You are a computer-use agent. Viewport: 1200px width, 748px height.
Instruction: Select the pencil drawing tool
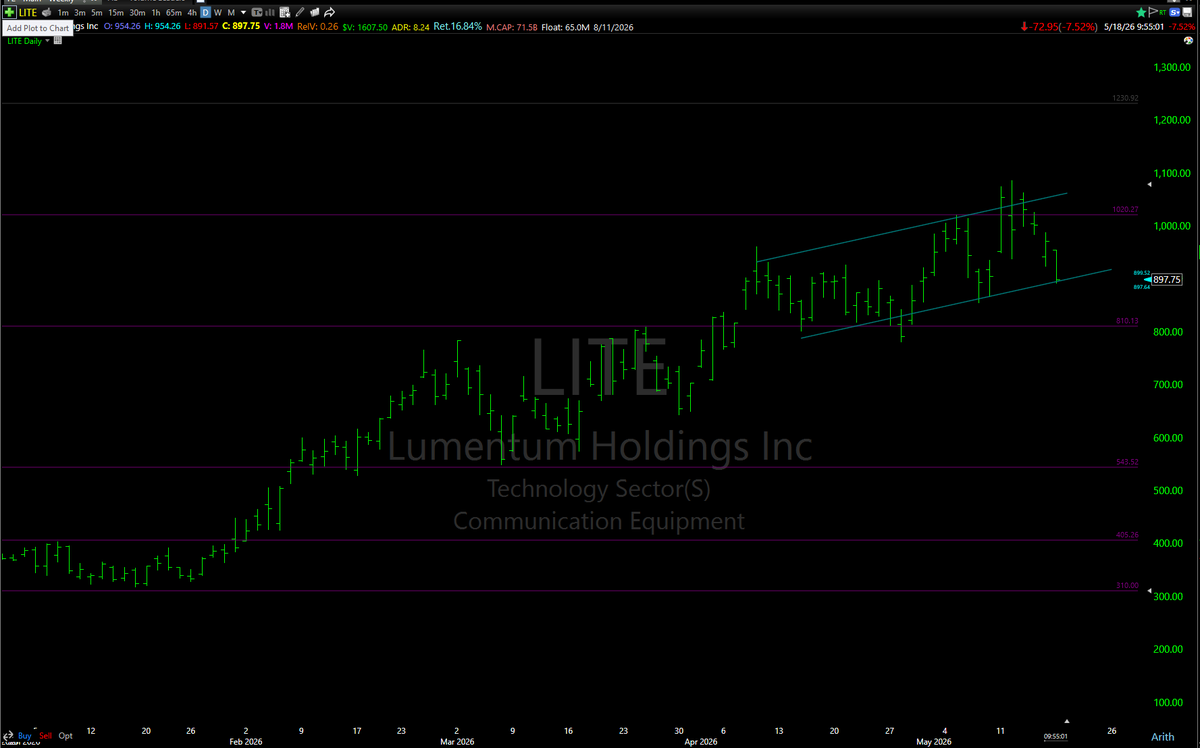(300, 13)
